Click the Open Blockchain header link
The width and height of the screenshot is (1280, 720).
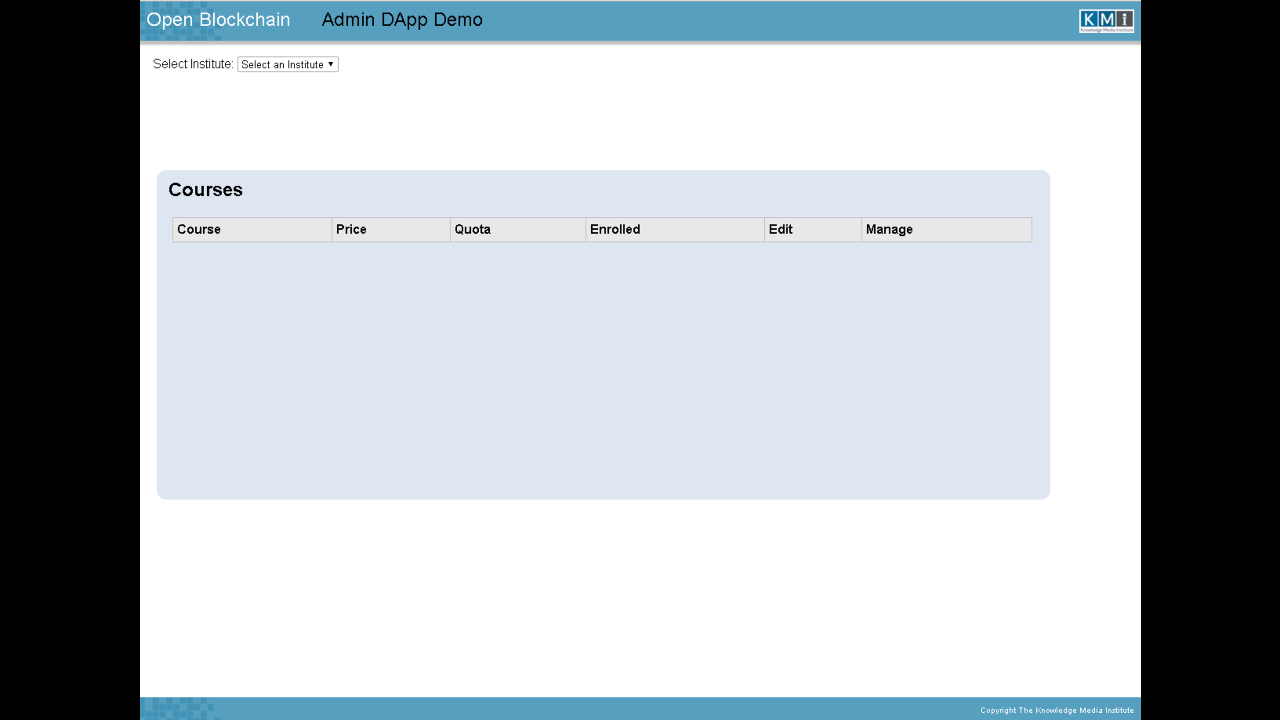point(217,20)
